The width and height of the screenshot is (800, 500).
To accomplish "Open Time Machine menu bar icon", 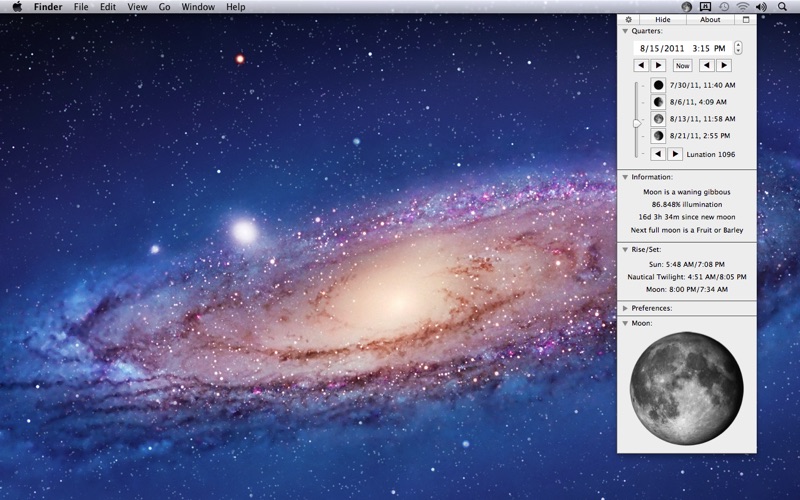I will coord(724,7).
